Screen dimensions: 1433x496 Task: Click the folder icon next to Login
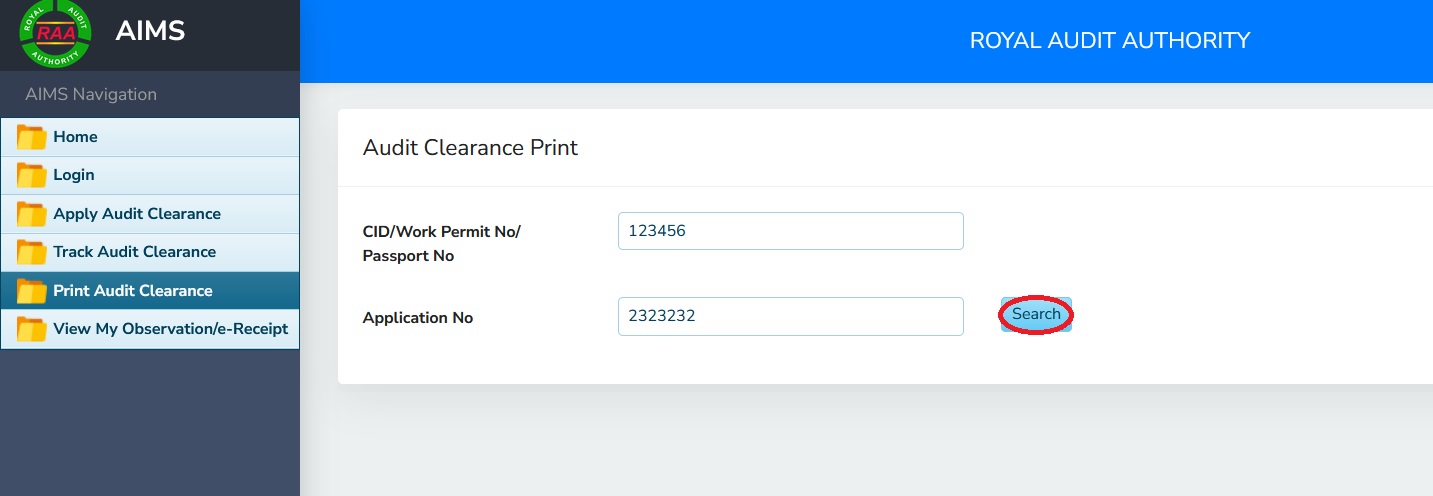pyautogui.click(x=32, y=176)
